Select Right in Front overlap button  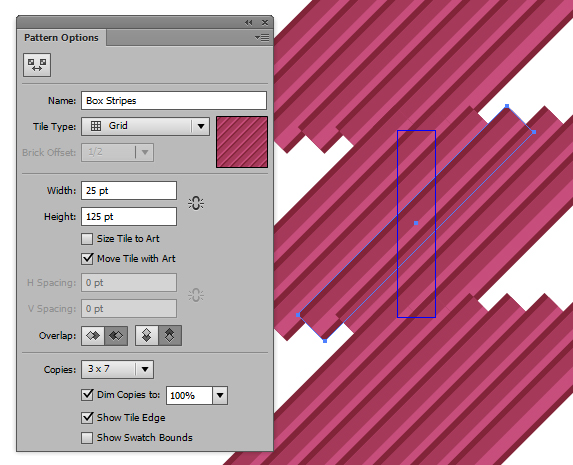click(116, 336)
